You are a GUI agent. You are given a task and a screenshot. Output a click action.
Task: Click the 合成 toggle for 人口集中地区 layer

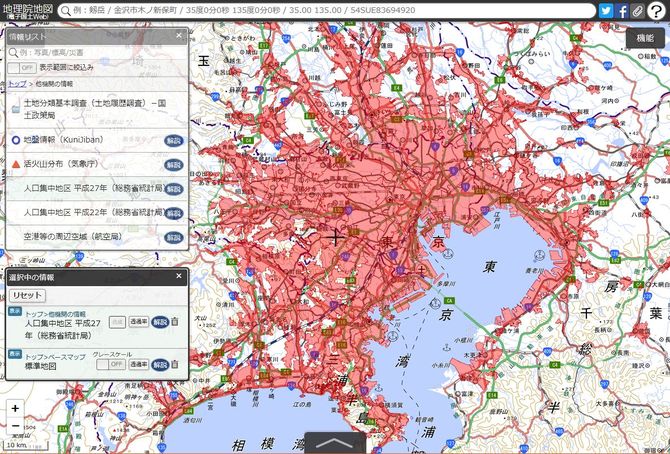point(117,322)
